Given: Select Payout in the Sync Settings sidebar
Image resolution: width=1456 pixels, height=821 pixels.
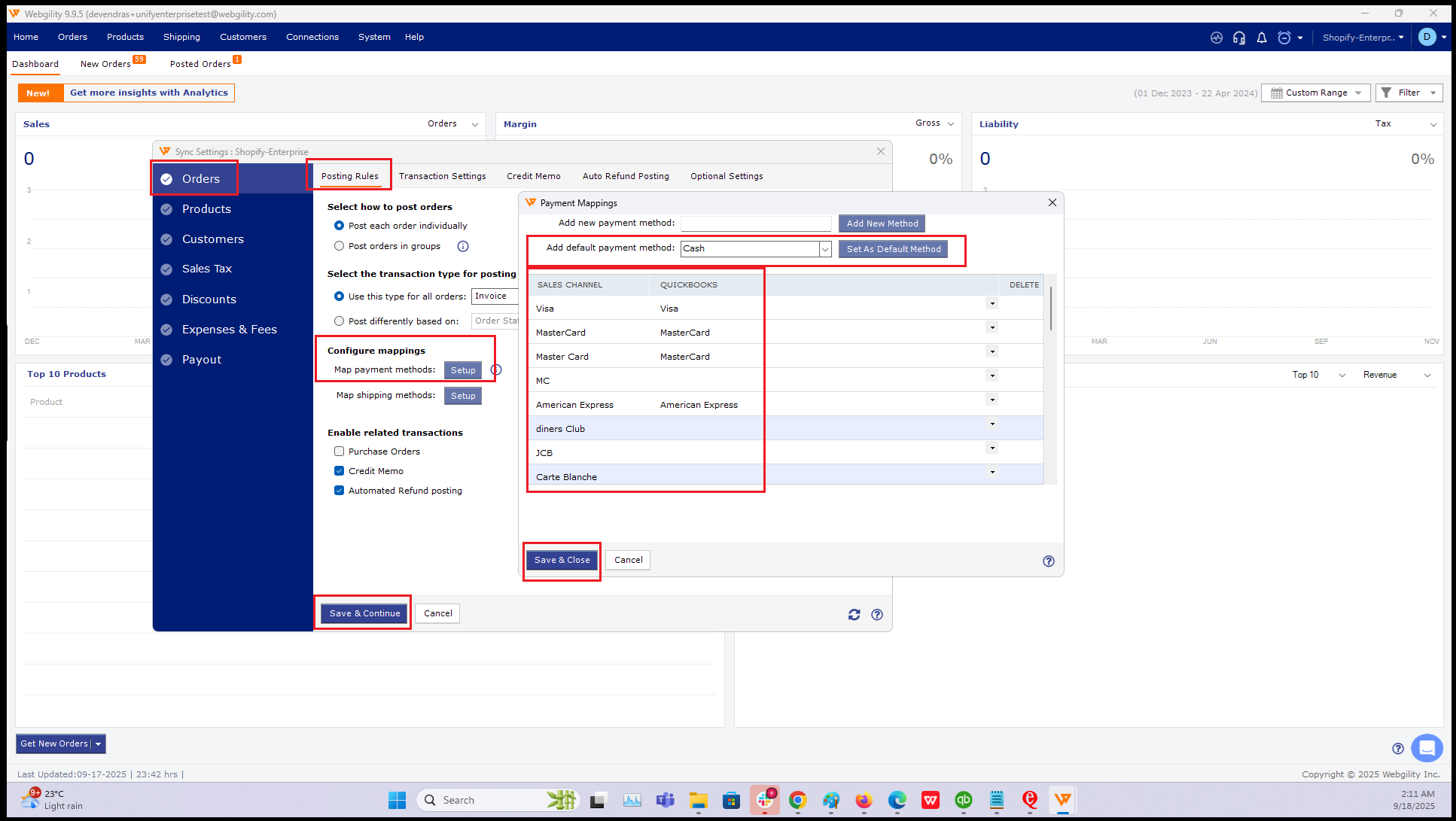Looking at the screenshot, I should [x=202, y=360].
